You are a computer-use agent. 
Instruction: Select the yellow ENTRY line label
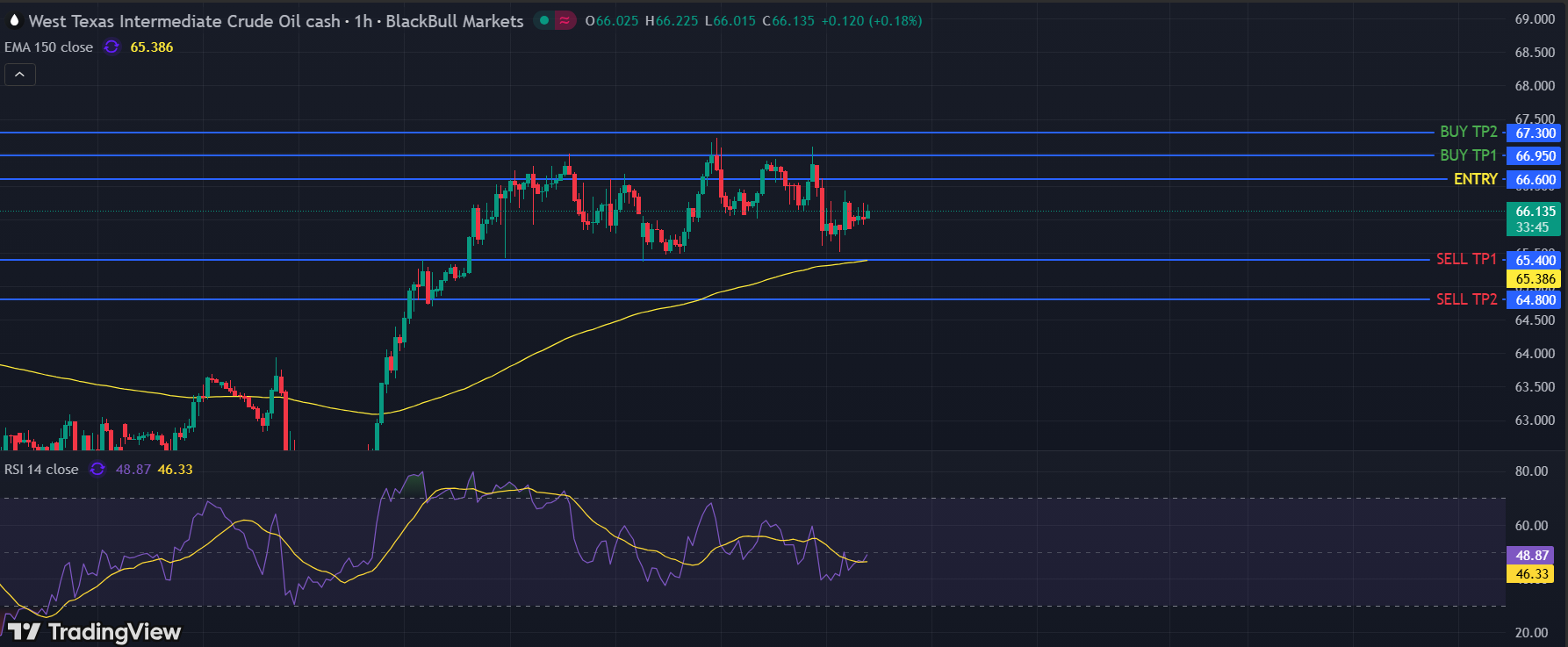1475,179
